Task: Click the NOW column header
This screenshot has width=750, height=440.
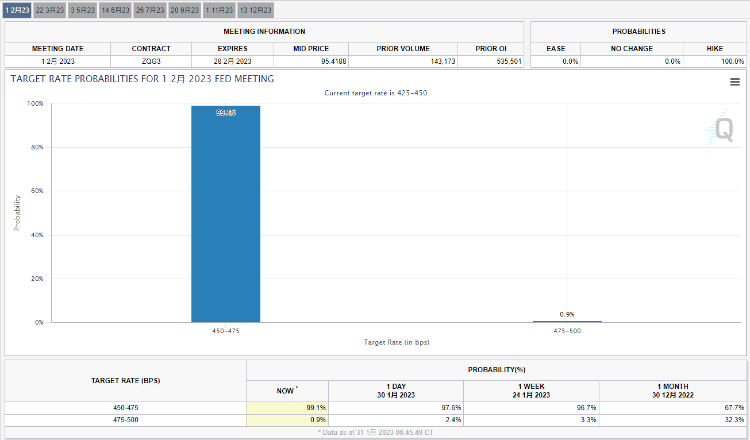Action: click(x=286, y=390)
